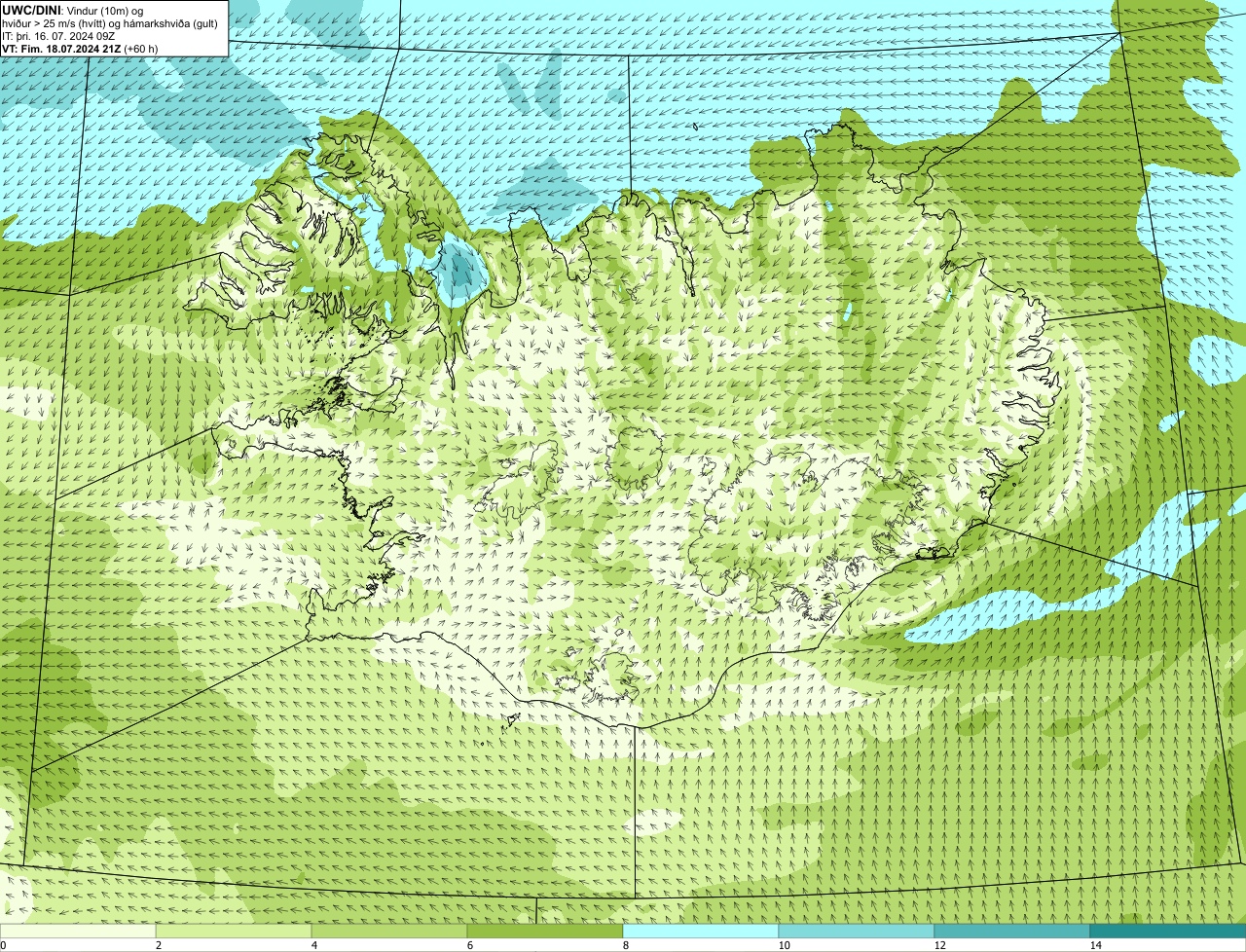Viewport: 1246px width, 952px height.
Task: Pick the palest 0–2 m/s color bar segment
Action: [78, 931]
